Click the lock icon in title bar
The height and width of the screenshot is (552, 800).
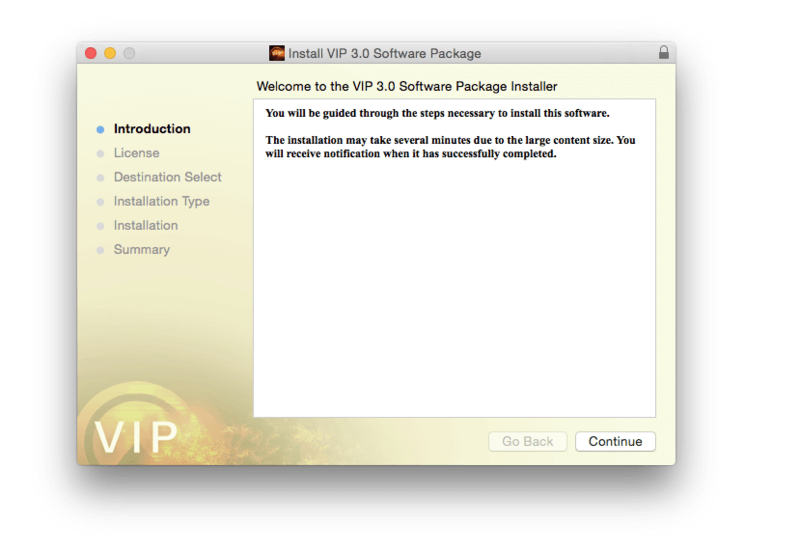click(663, 52)
